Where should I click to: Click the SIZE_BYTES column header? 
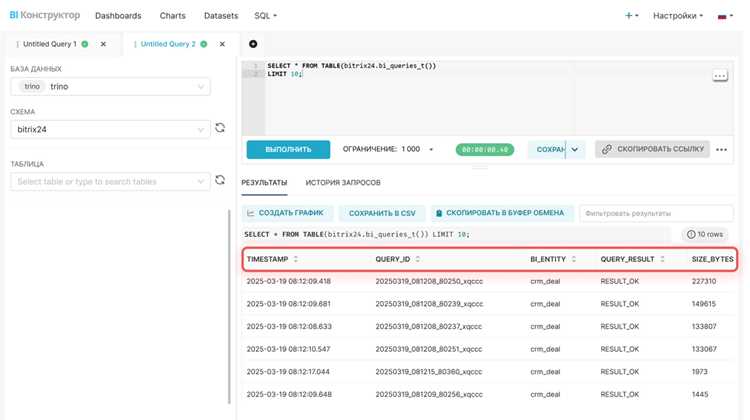(x=712, y=259)
